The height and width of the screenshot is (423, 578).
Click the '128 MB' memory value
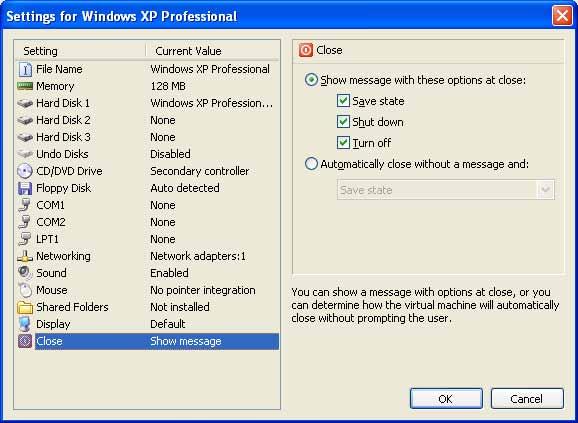(168, 86)
